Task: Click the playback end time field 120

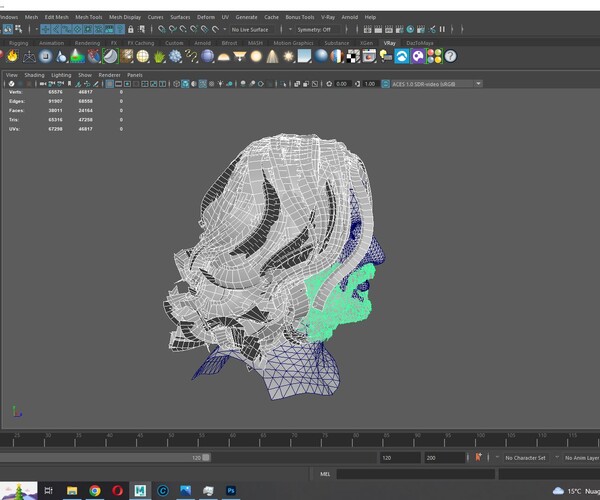Action: point(400,458)
